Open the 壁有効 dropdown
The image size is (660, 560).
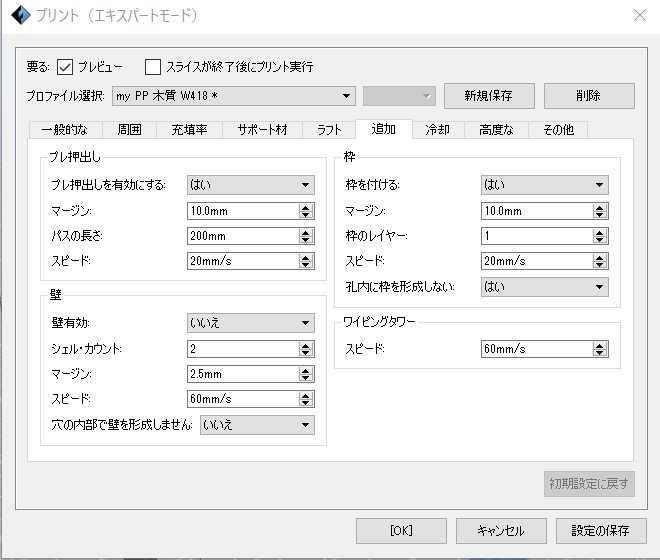point(251,323)
